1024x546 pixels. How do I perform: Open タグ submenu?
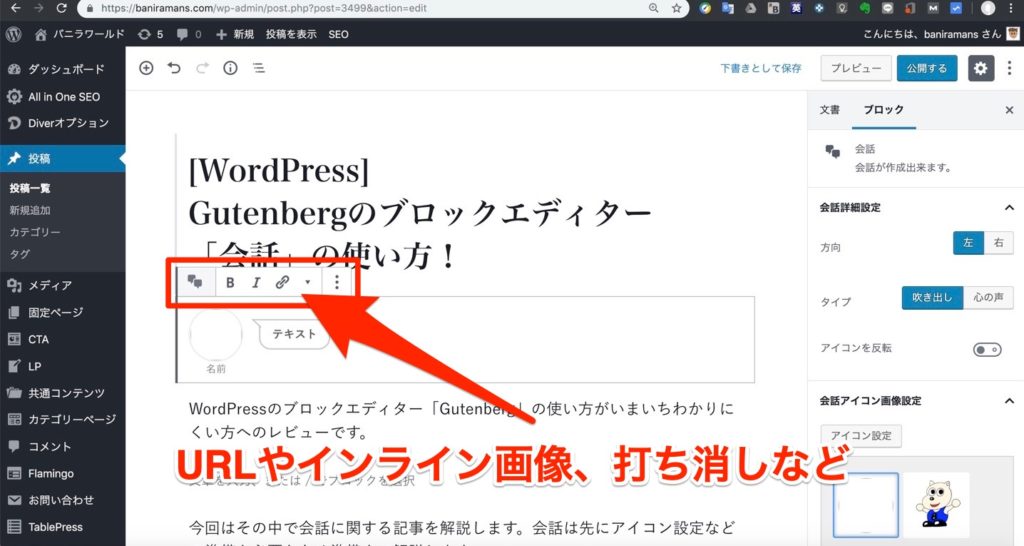point(20,254)
